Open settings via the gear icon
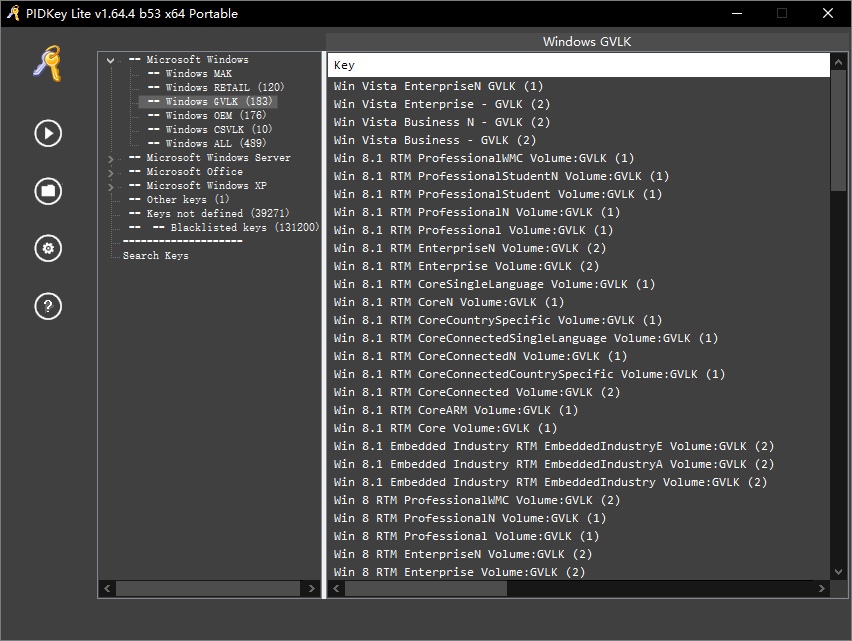The width and height of the screenshot is (852, 641). [x=48, y=249]
